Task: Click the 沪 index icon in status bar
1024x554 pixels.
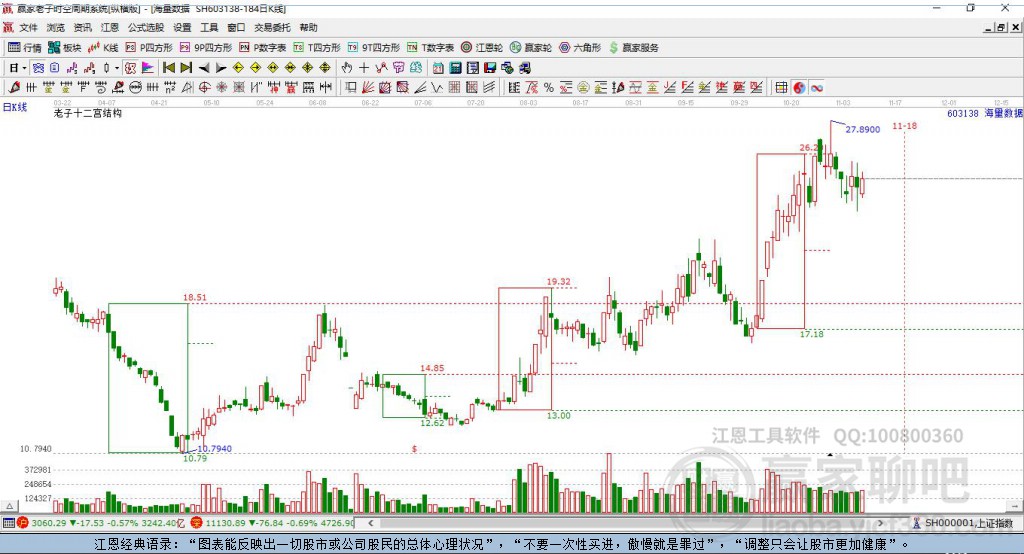Action: (23, 523)
